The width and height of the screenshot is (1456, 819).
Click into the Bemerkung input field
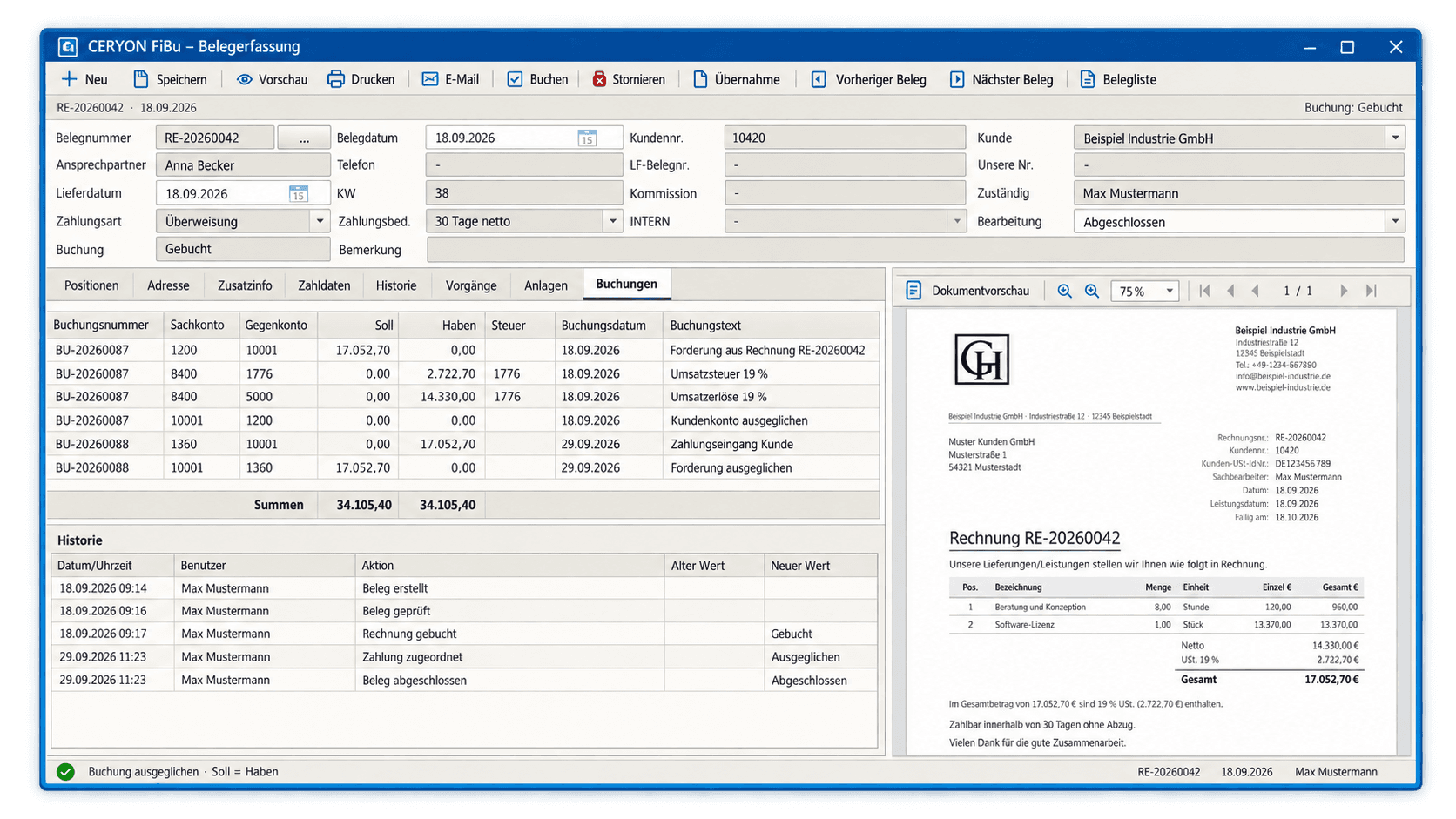915,250
